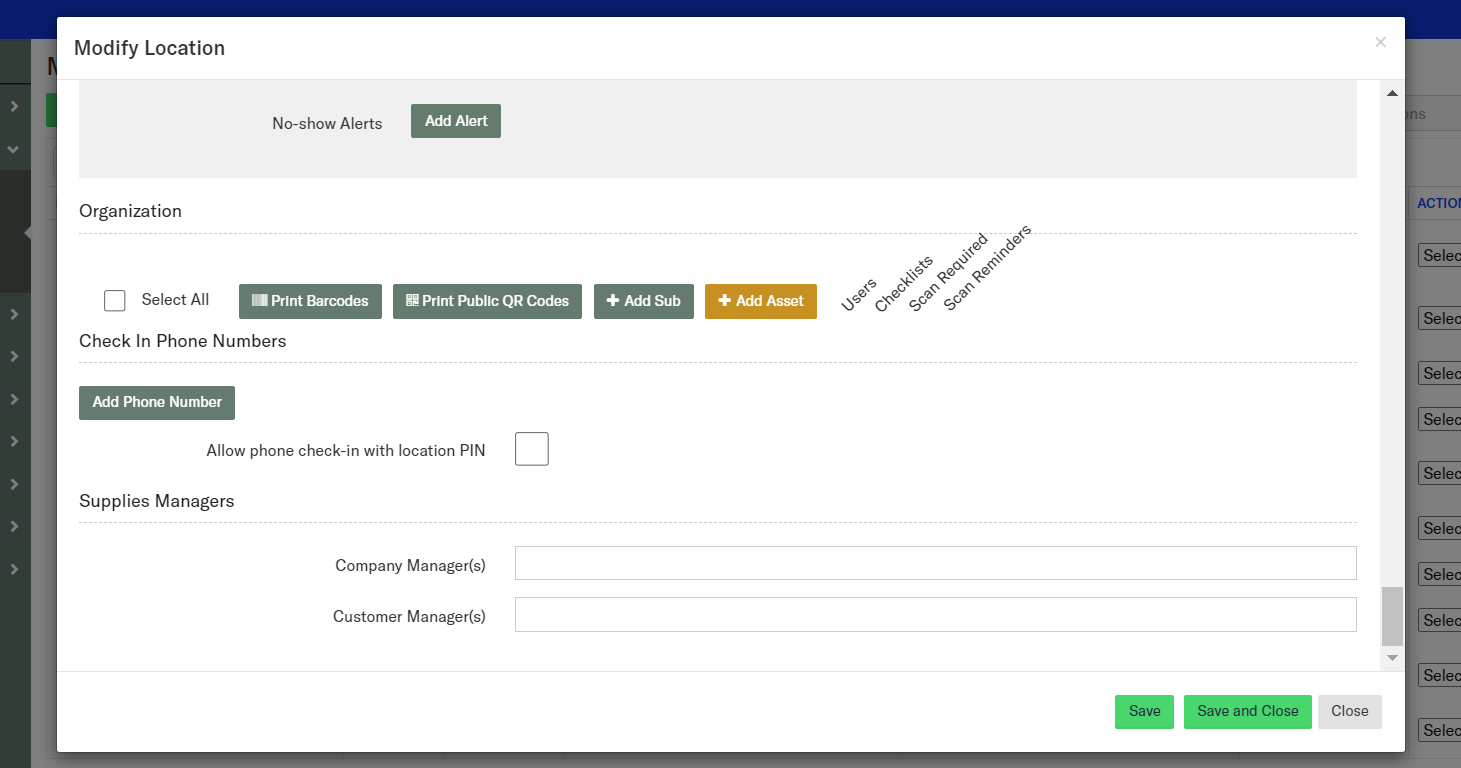Screen dimensions: 1461x768
Task: Click the dialog scrollbar down arrow
Action: click(x=1391, y=658)
